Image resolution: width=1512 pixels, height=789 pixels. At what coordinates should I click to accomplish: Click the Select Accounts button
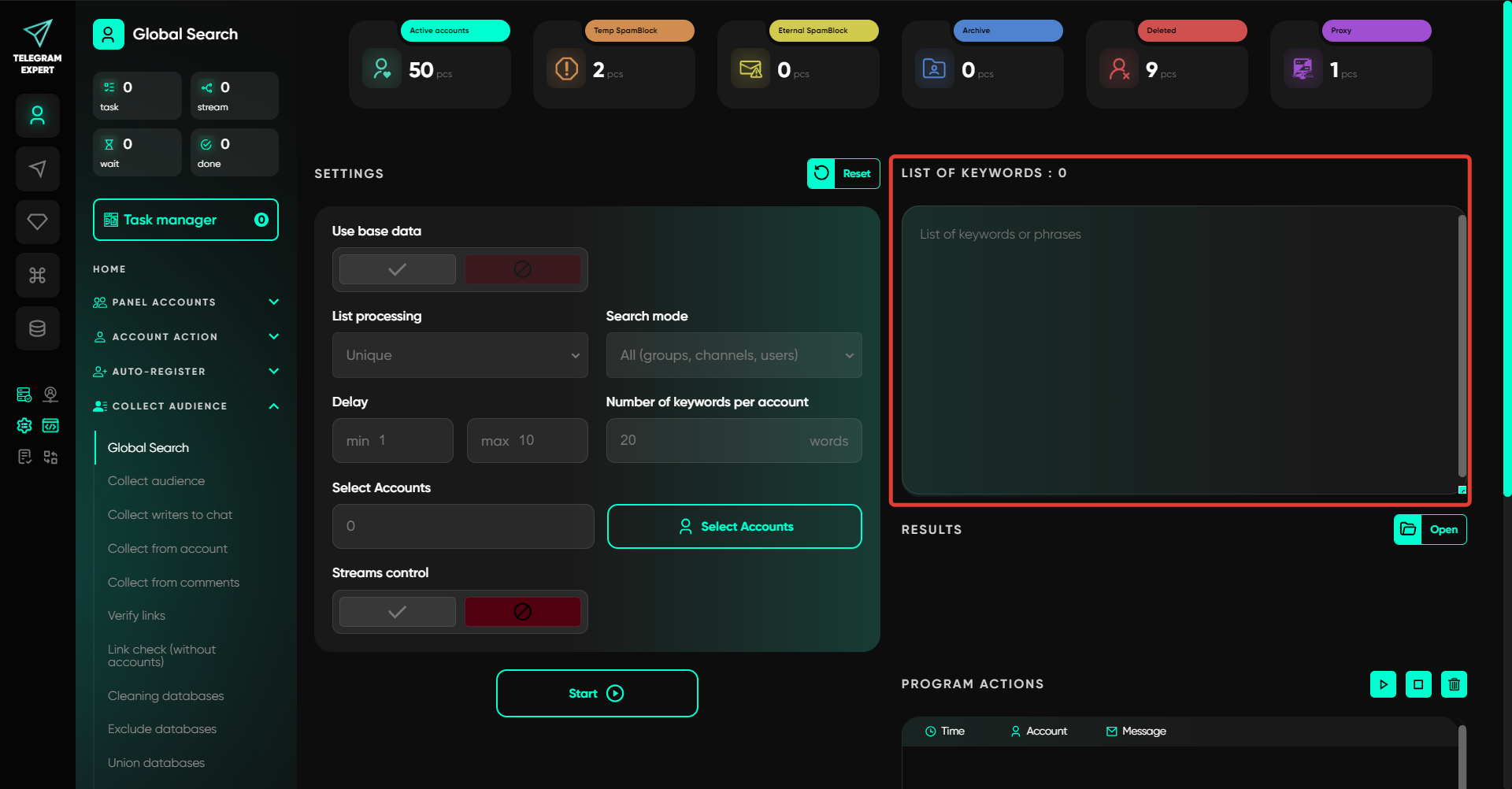(x=734, y=526)
